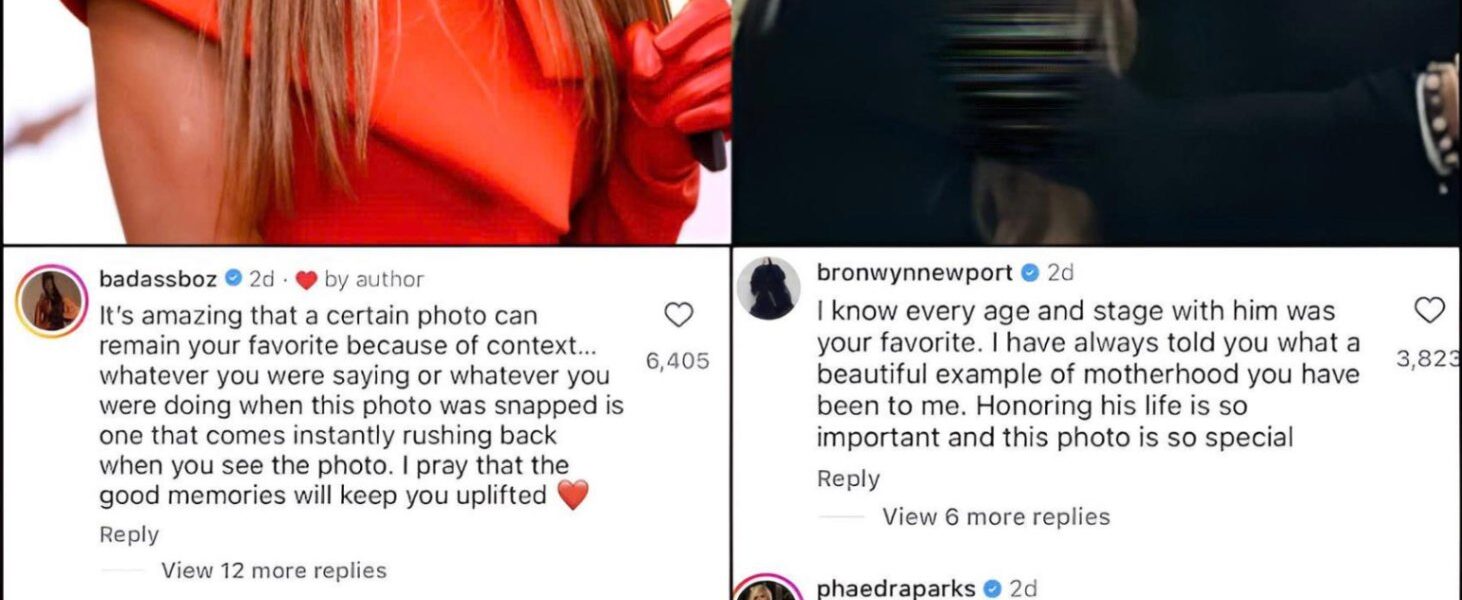Expand View 12 more replies
The height and width of the screenshot is (600, 1462).
pos(274,571)
